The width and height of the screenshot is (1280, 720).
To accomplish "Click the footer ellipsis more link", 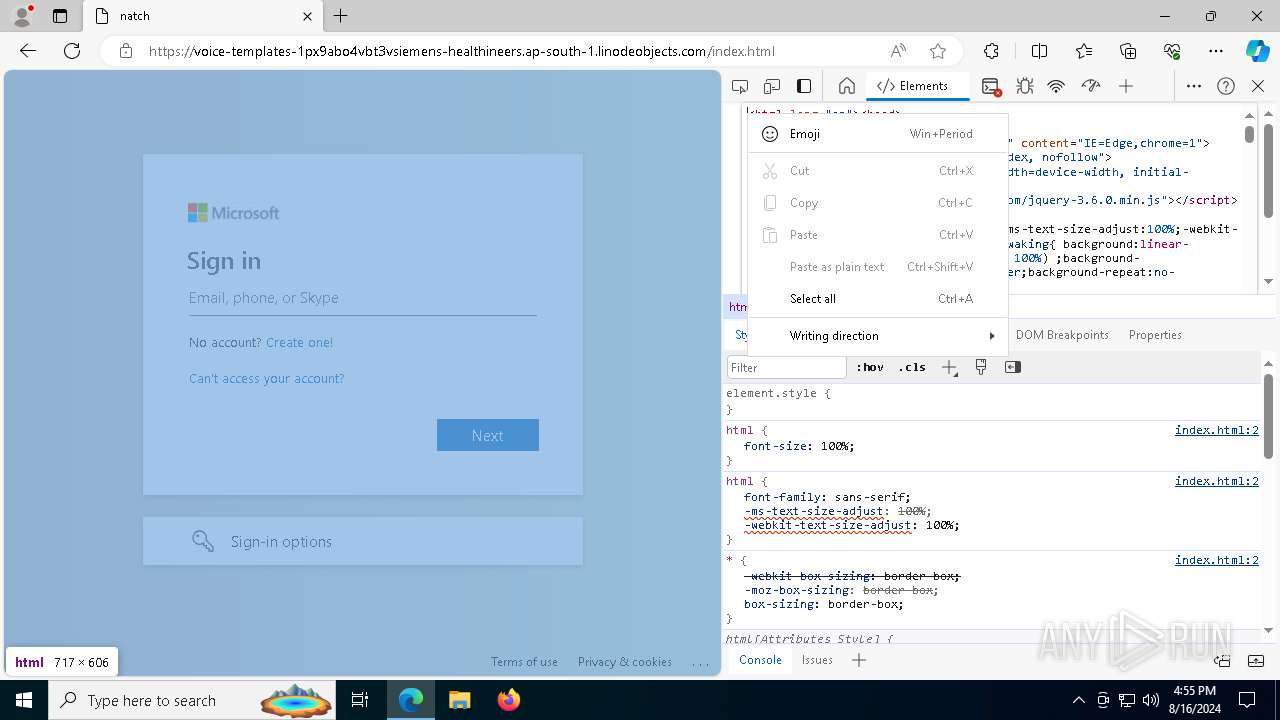I will tap(700, 662).
